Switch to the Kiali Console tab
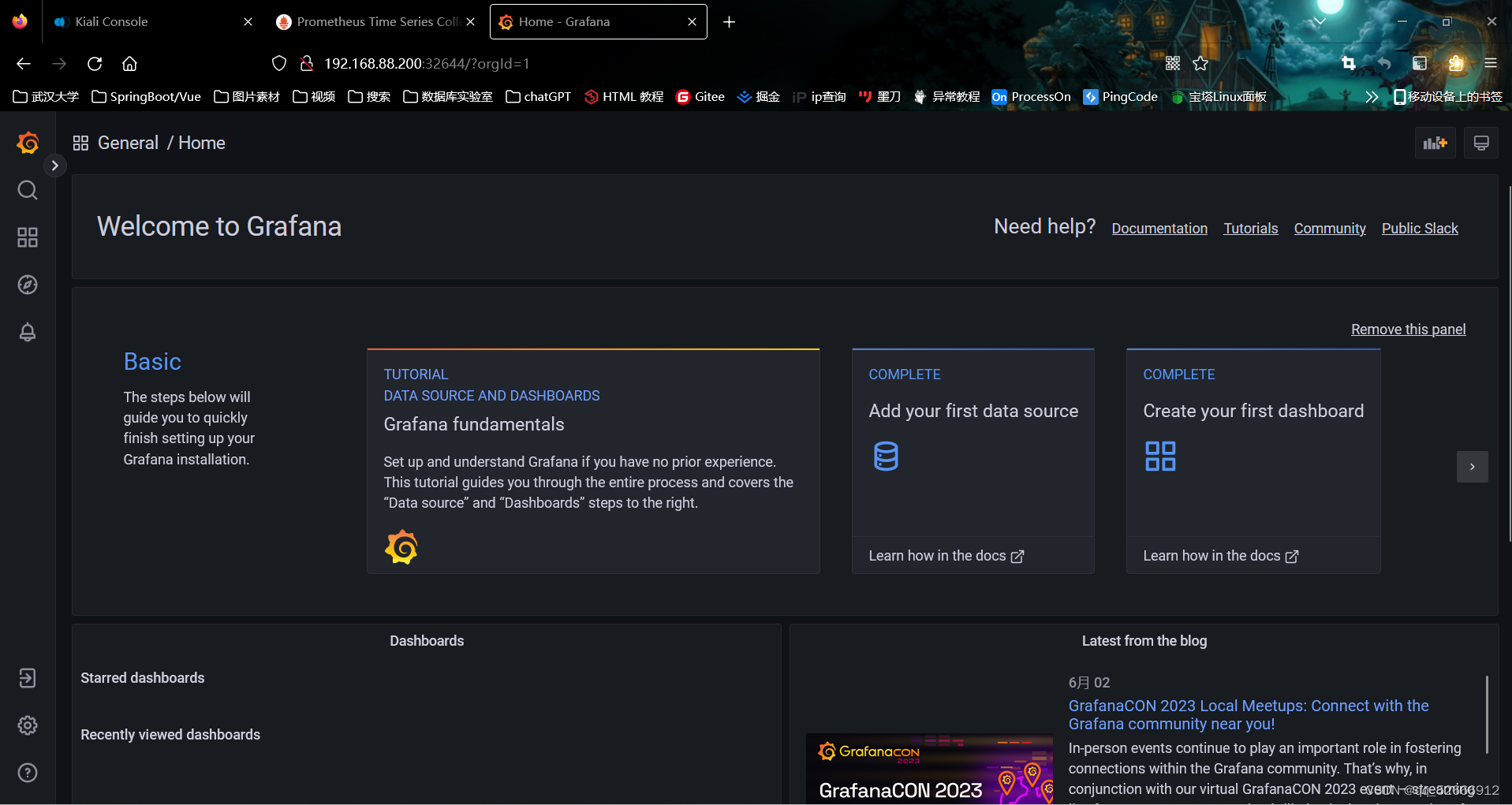This screenshot has height=805, width=1512. 142,22
